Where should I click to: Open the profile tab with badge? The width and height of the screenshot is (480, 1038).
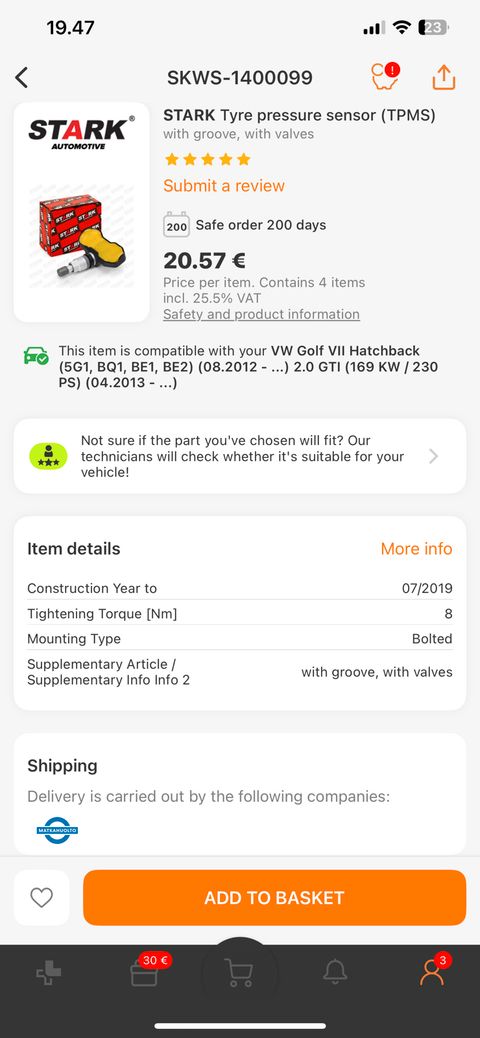pos(433,970)
